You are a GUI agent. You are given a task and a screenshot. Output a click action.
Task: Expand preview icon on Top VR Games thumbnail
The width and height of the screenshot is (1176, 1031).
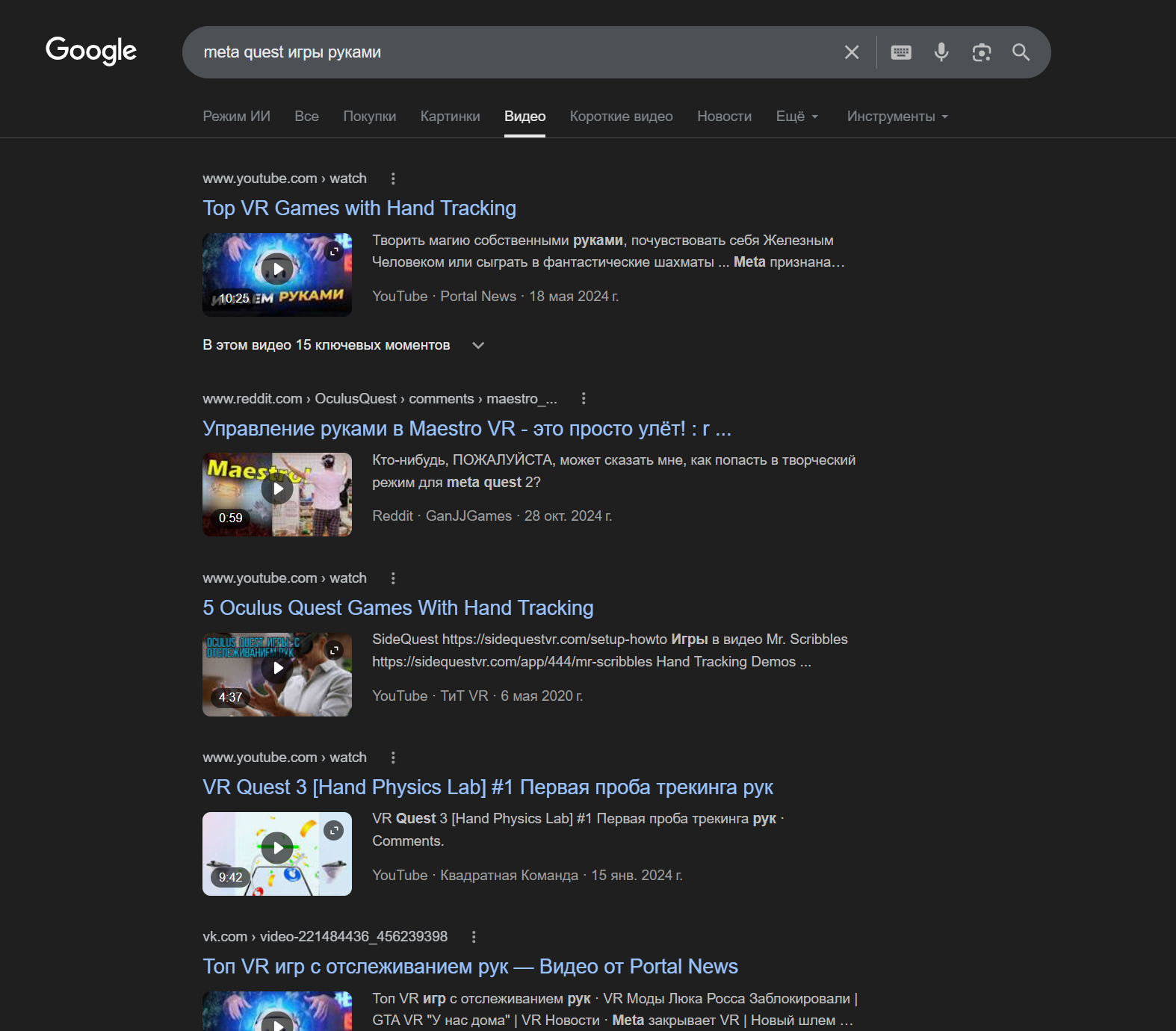(x=334, y=251)
